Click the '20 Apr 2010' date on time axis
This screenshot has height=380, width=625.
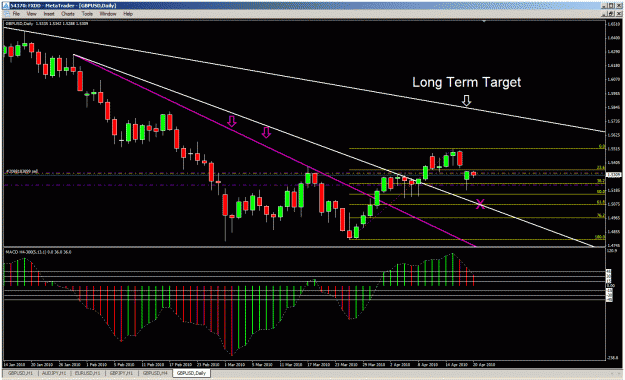[484, 364]
